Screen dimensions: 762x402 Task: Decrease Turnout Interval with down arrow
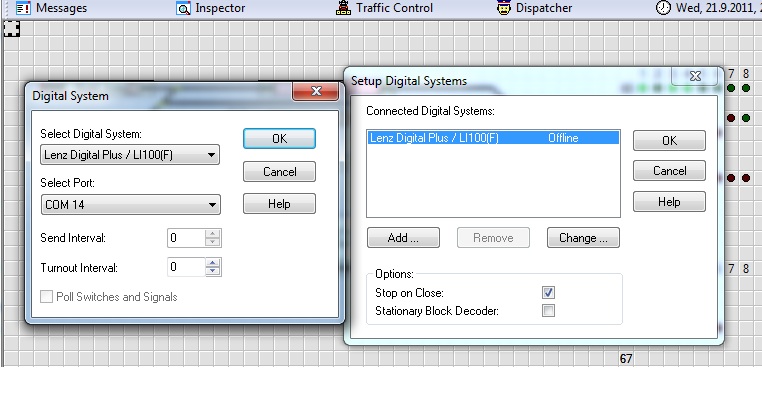tap(212, 272)
